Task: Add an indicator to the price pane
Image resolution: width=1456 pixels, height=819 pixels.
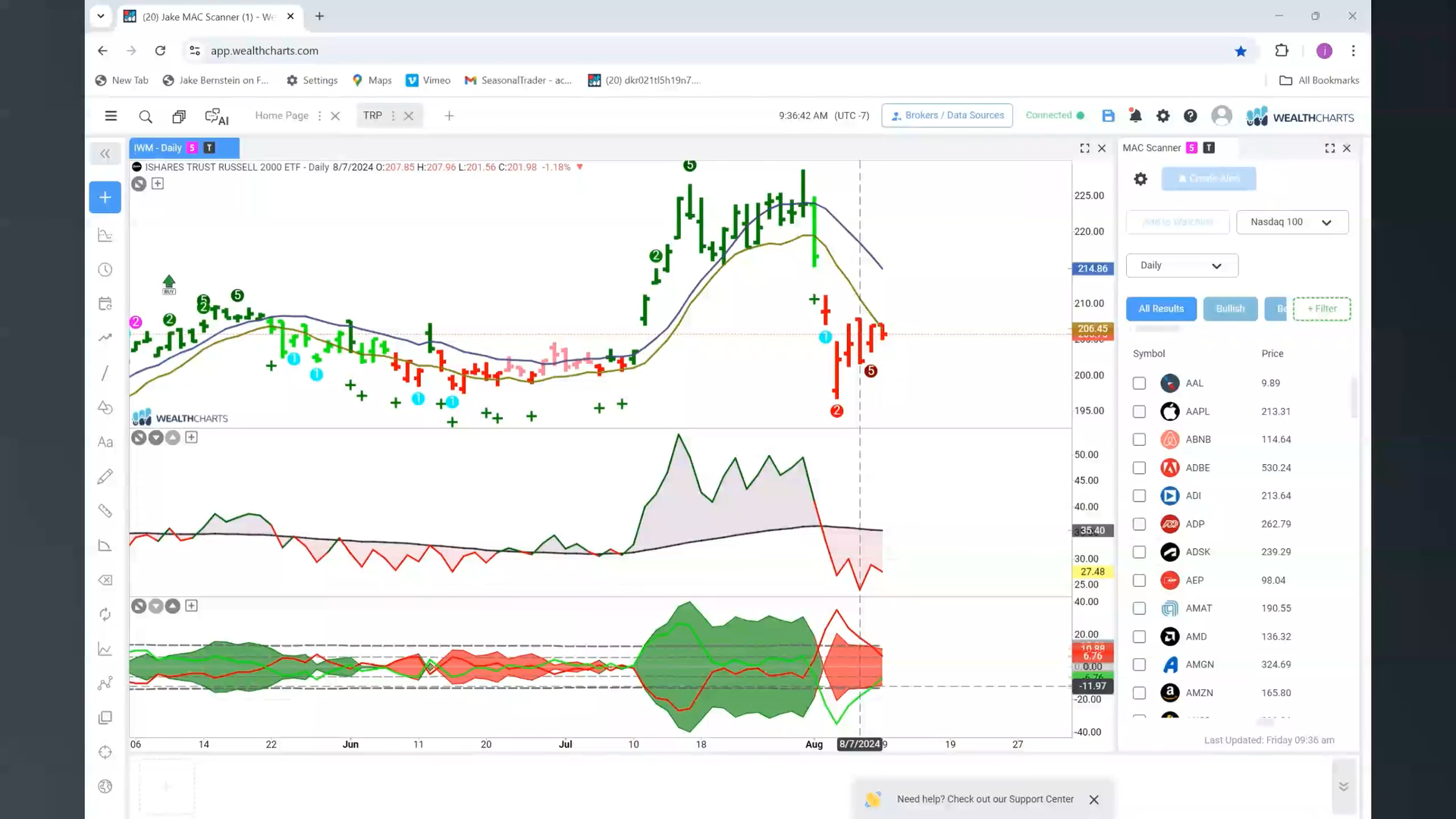Action: [158, 184]
